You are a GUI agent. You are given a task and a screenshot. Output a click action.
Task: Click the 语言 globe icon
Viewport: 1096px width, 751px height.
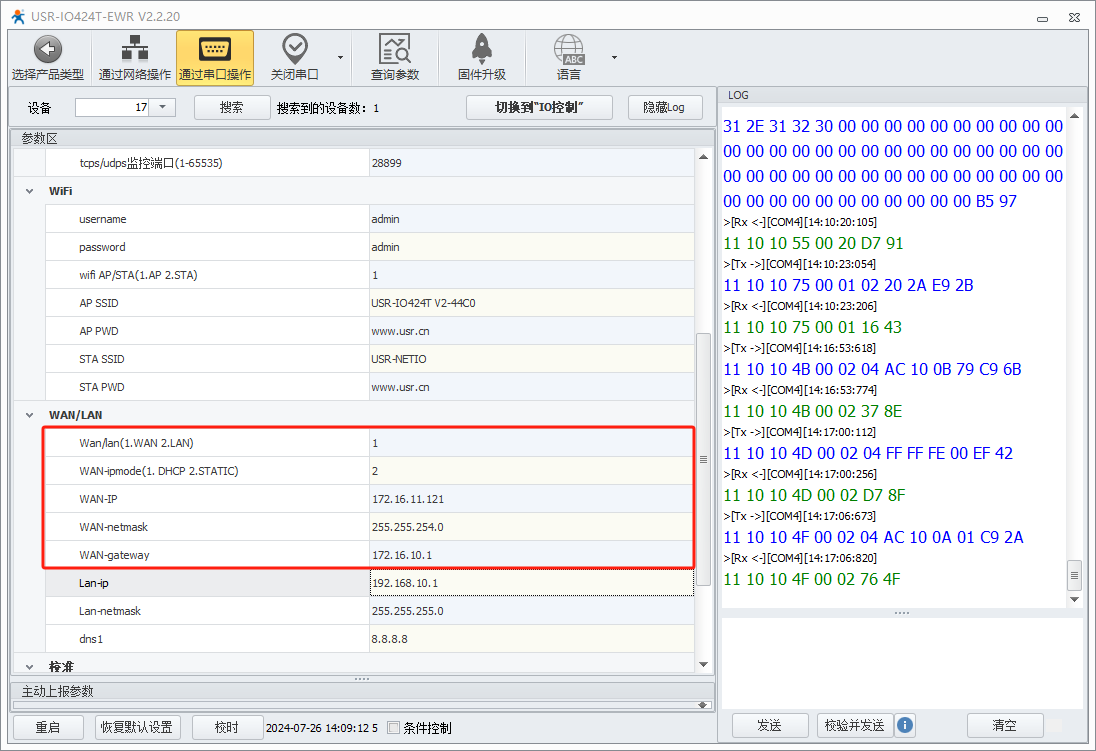coord(569,49)
